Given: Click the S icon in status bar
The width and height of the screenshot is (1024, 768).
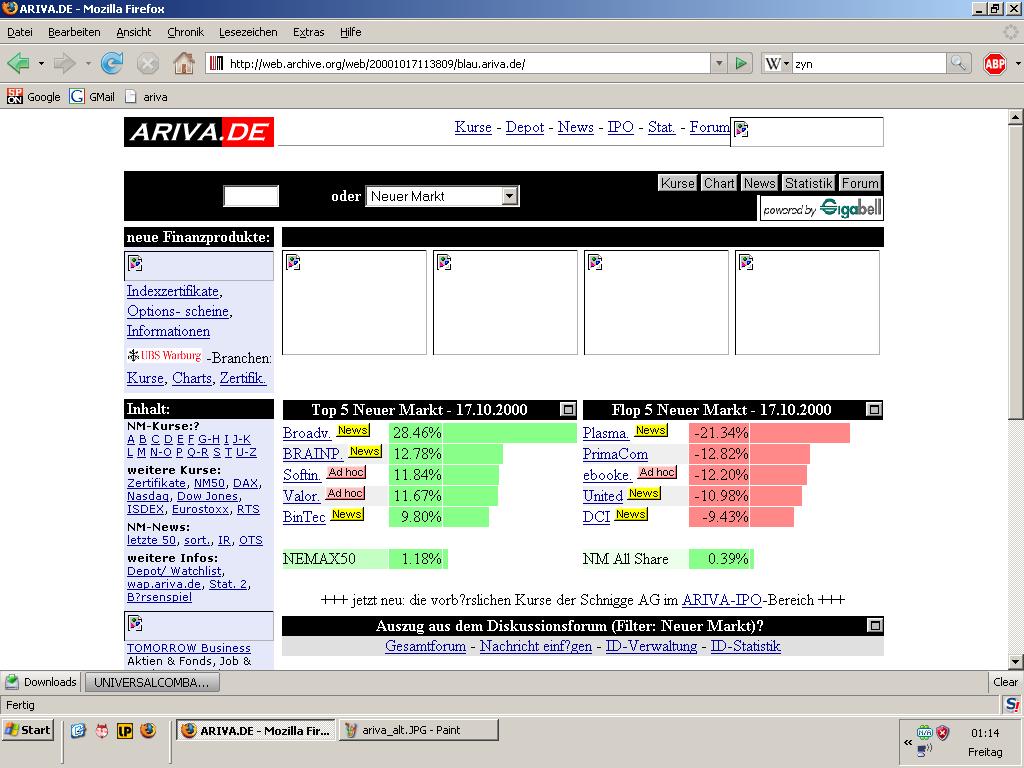Looking at the screenshot, I should point(1012,705).
